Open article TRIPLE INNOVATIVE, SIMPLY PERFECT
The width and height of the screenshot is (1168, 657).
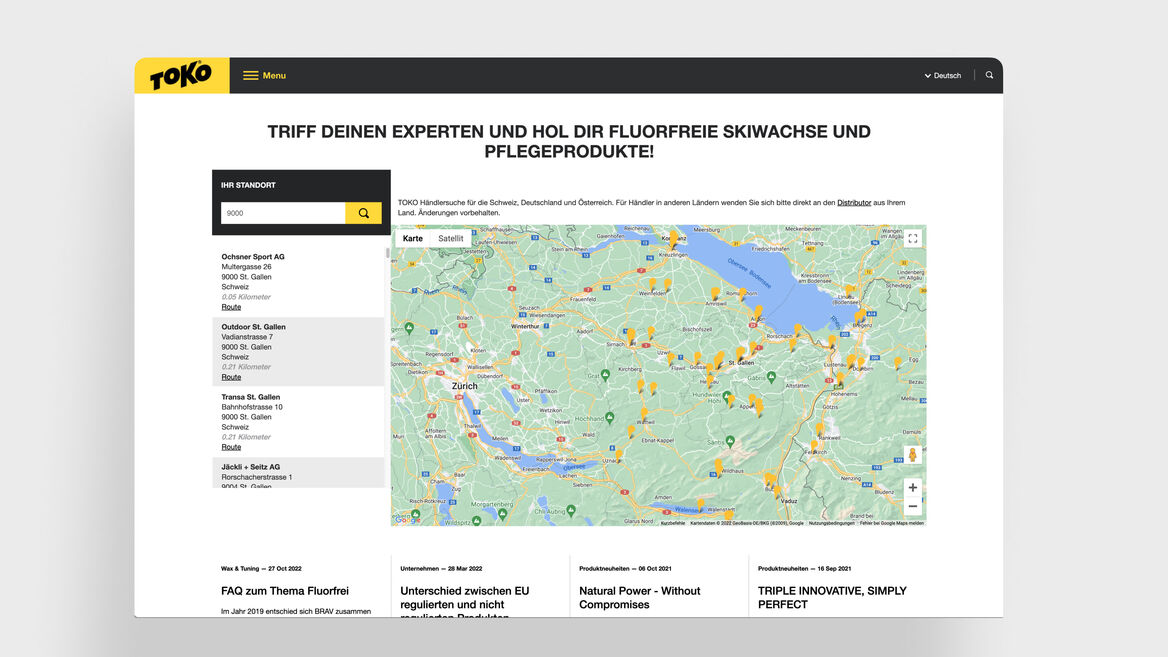832,597
